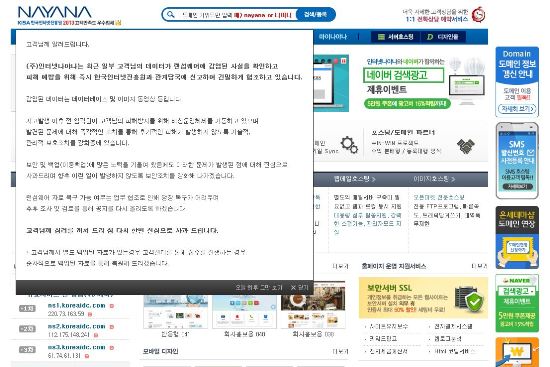Click 더보기 beside 홈페이지 운영 지원서비스
Image resolution: width=550 pixels, height=367 pixels.
click(x=479, y=266)
